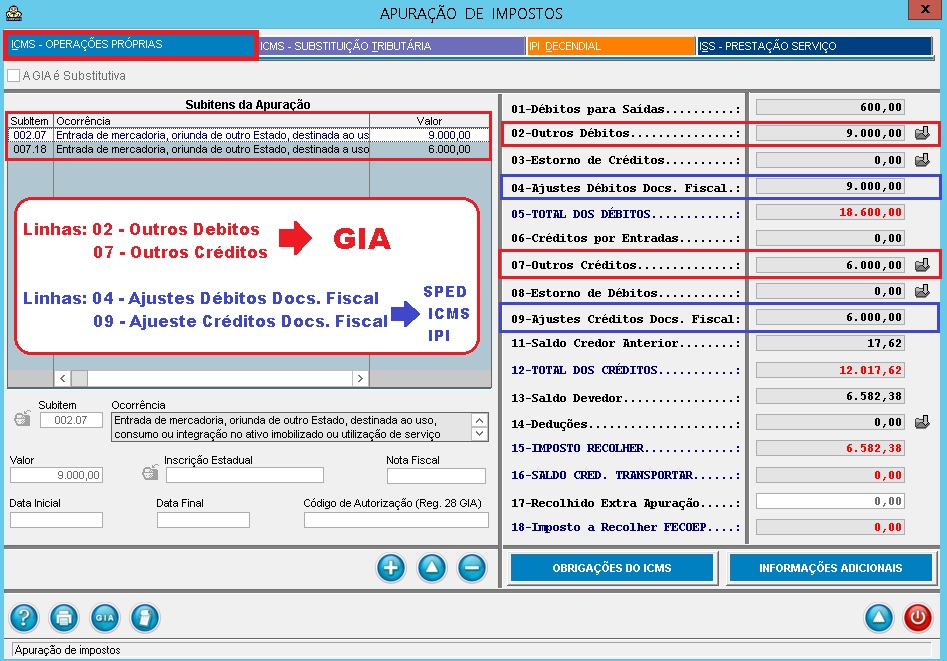947x661 pixels.
Task: Click the horizontal scrollbar thumb in the Subitens grid
Action: coord(80,378)
